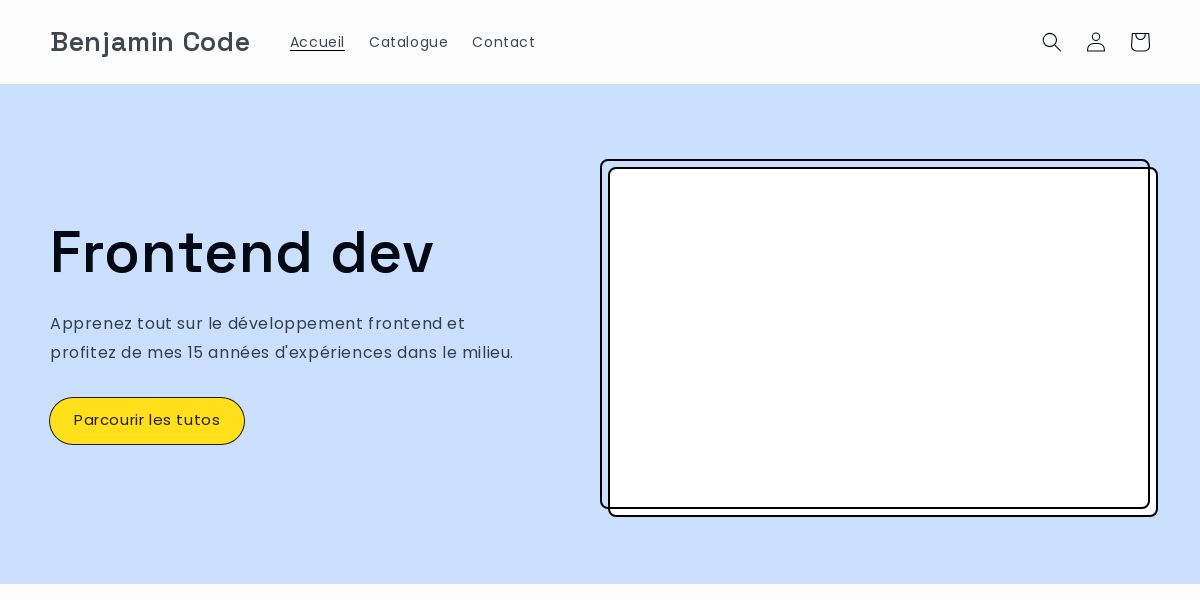
Task: Go to the Accueil menu item
Action: click(x=317, y=42)
